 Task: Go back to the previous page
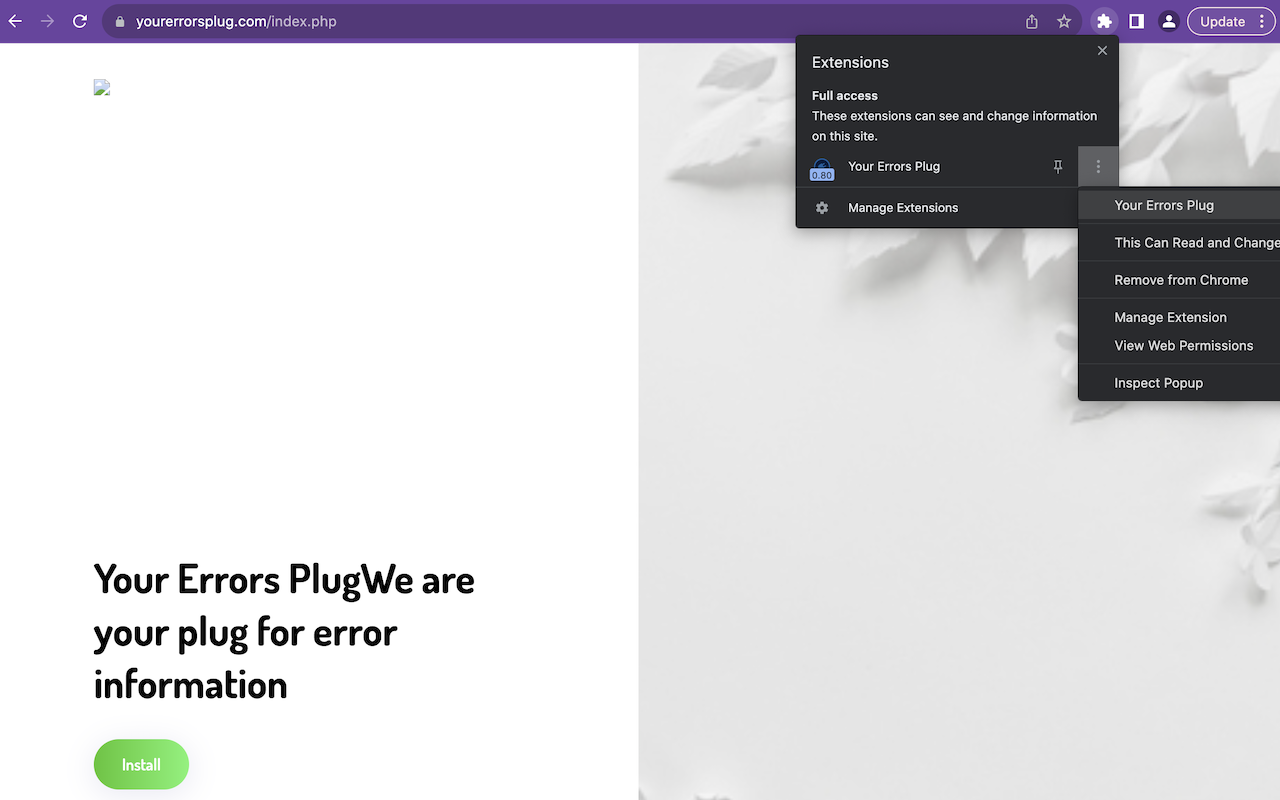15,21
